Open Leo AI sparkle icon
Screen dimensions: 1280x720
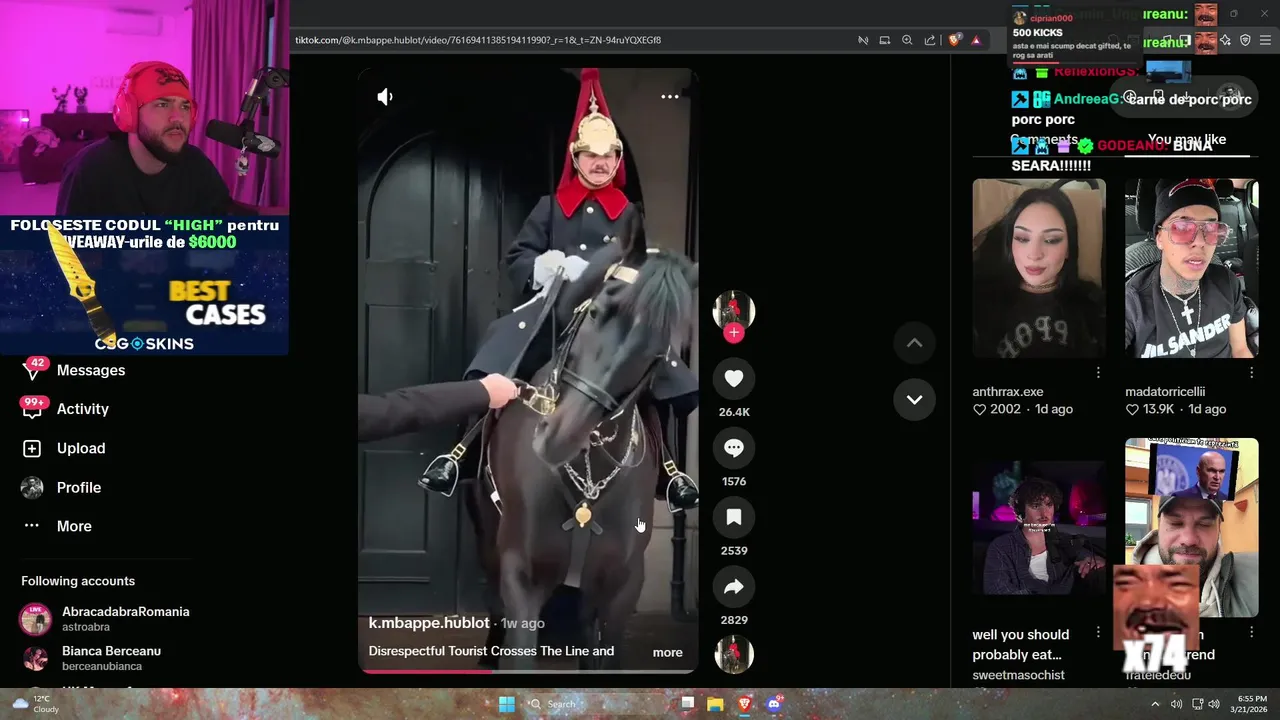[1225, 40]
